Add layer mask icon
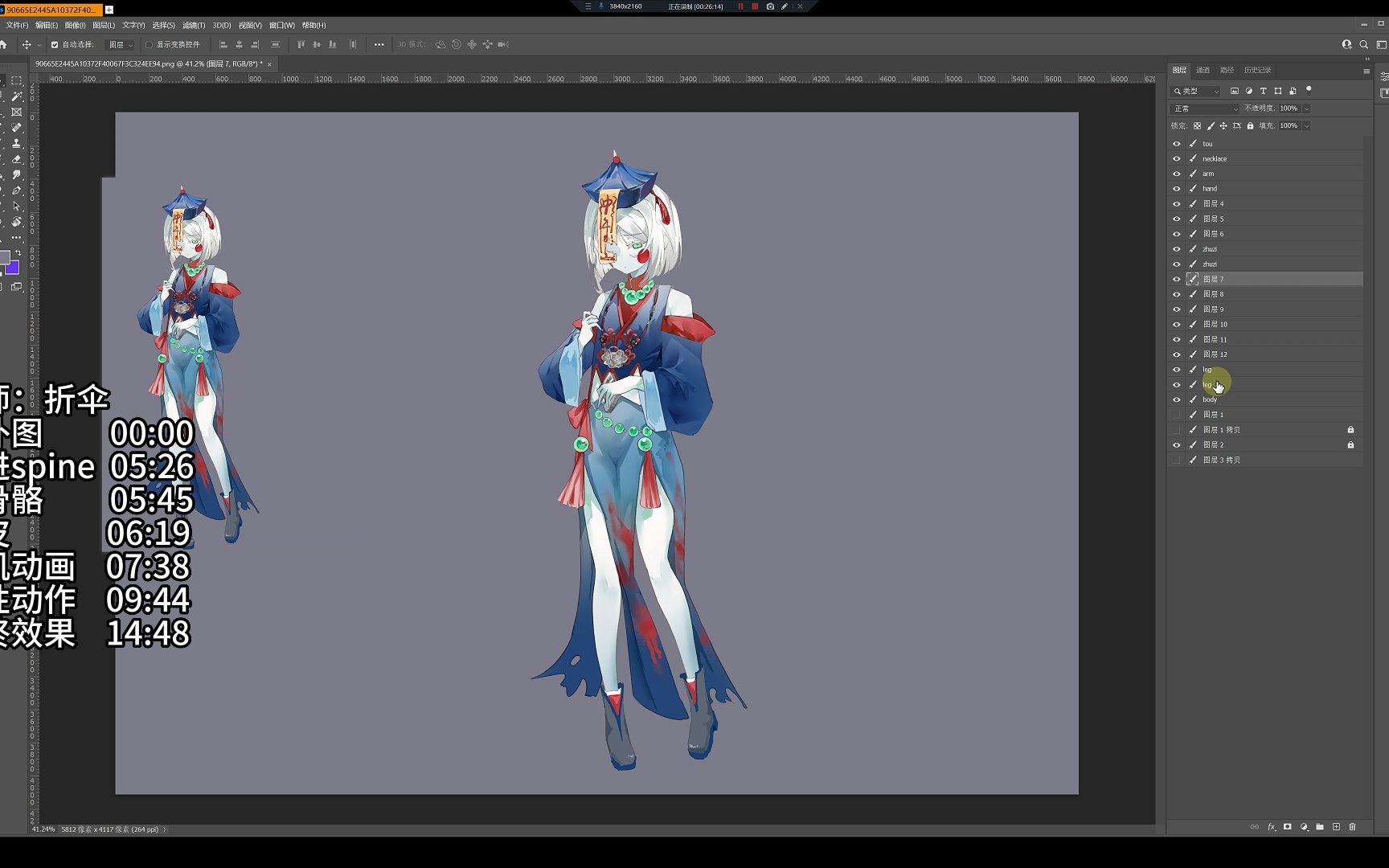The width and height of the screenshot is (1389, 868). 1287,827
